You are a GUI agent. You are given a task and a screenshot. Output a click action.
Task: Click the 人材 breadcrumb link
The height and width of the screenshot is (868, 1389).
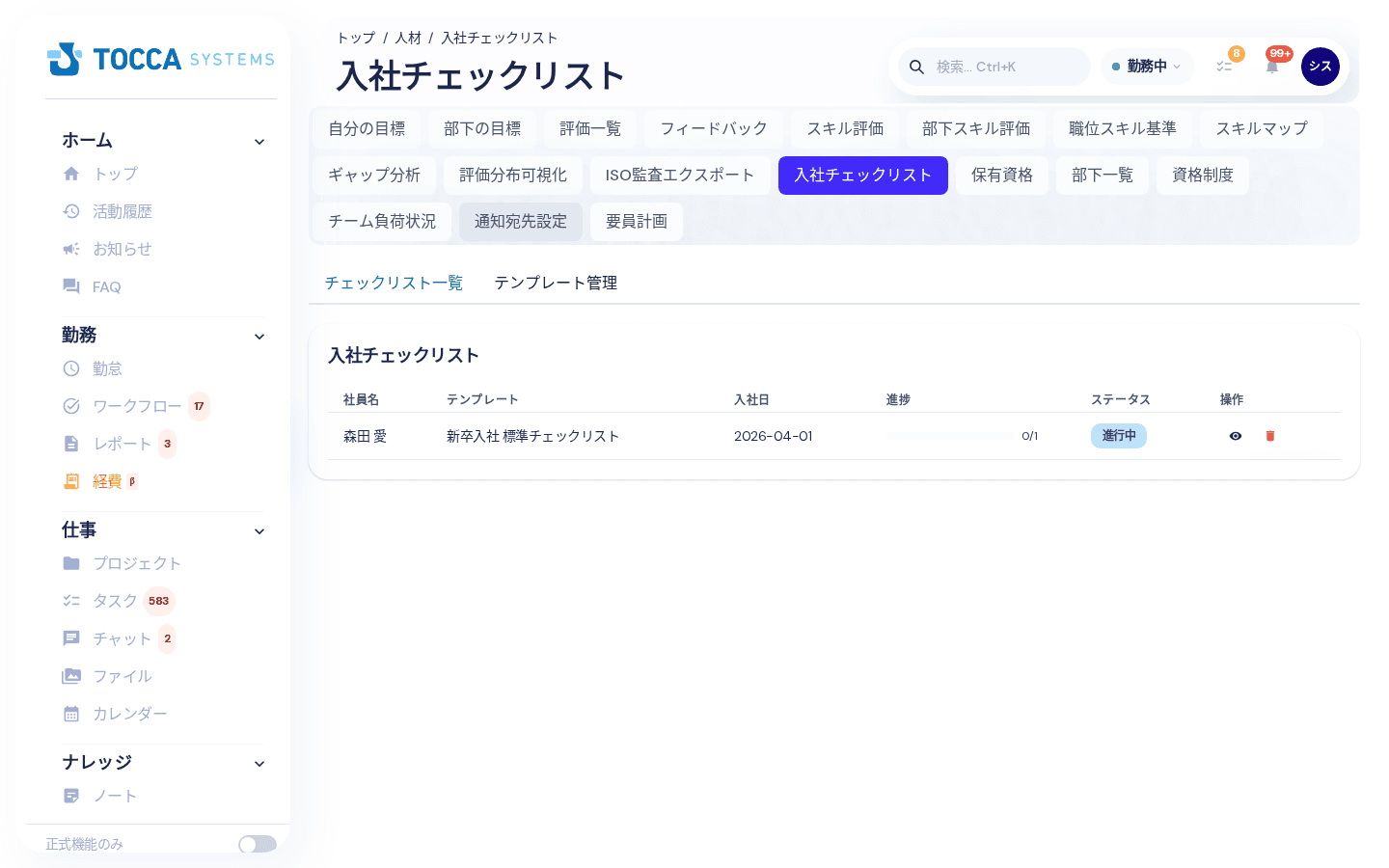(x=408, y=38)
